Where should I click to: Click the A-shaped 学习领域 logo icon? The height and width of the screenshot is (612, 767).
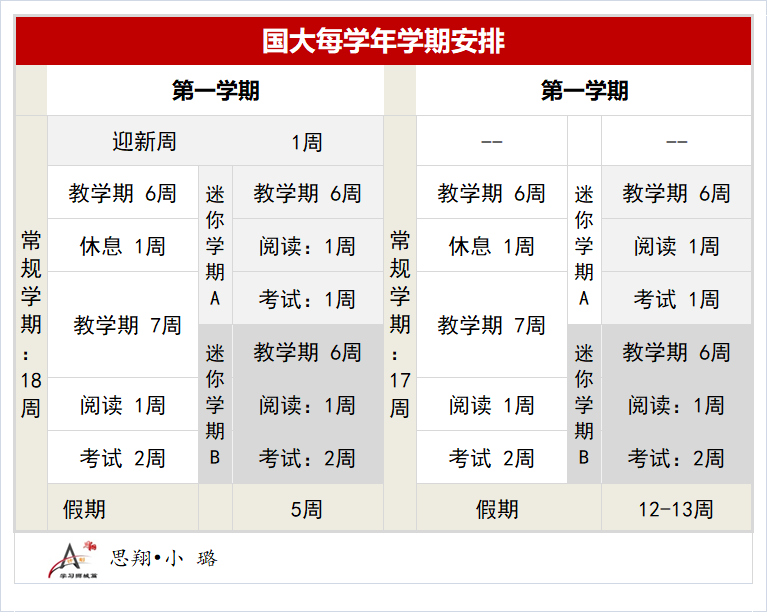[x=72, y=560]
